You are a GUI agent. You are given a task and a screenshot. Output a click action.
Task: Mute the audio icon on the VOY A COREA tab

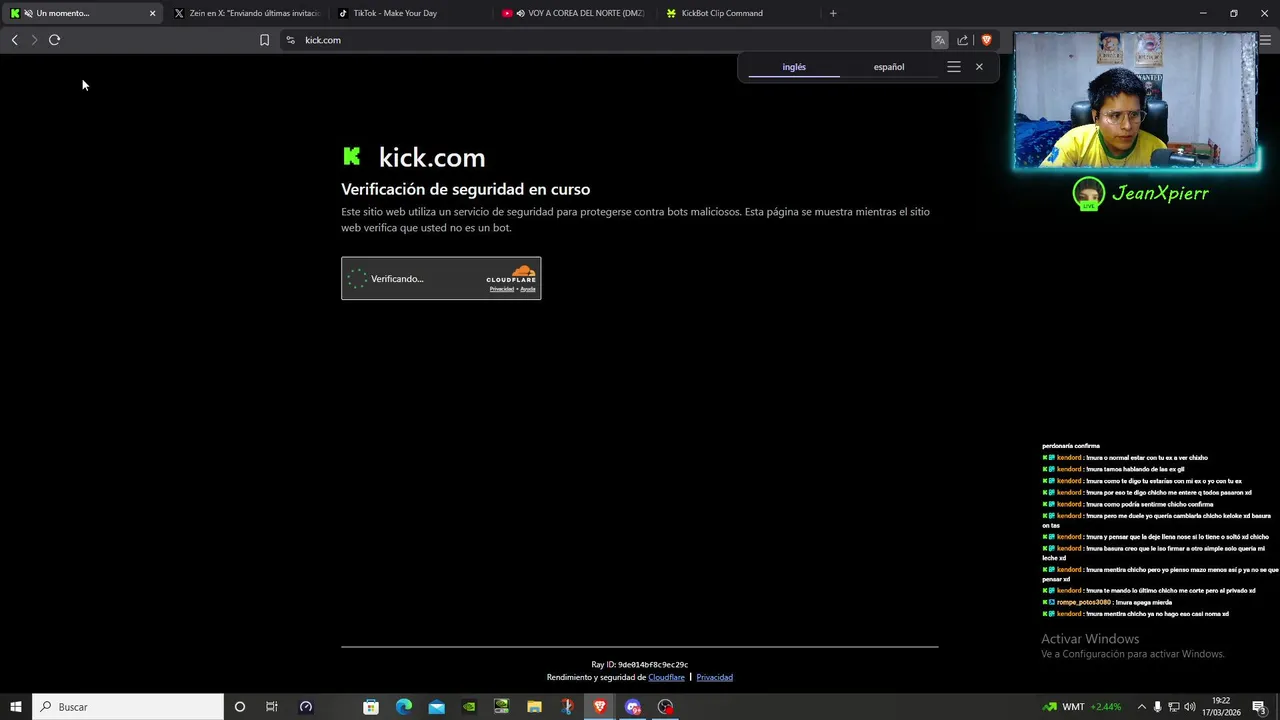coord(521,13)
